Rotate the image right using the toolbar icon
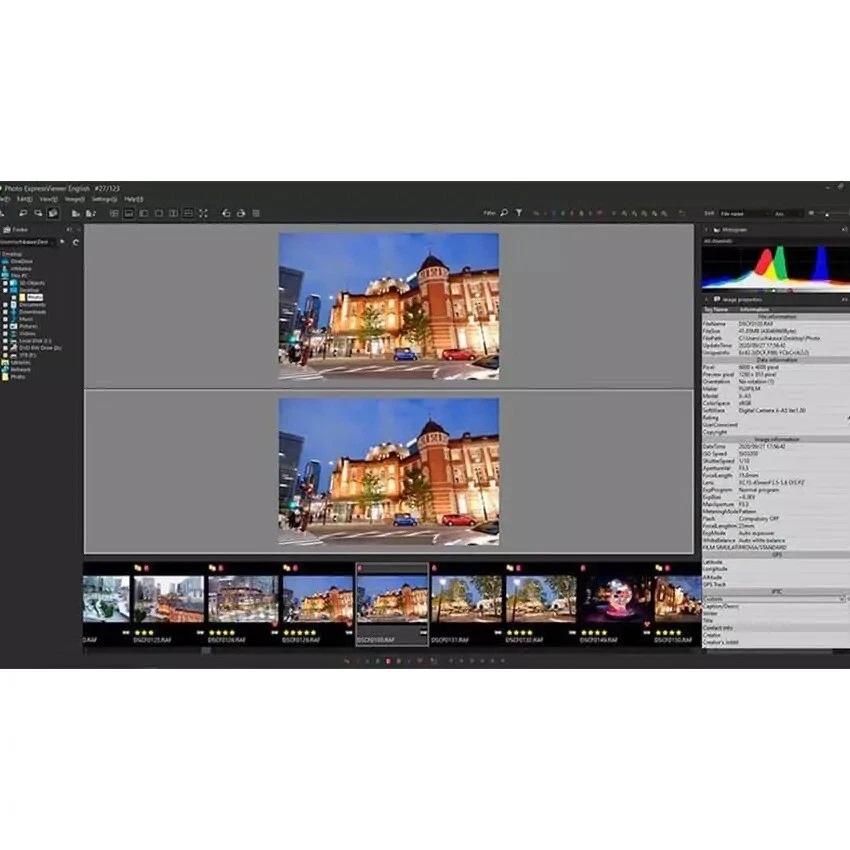This screenshot has height=850, width=850. 241,213
